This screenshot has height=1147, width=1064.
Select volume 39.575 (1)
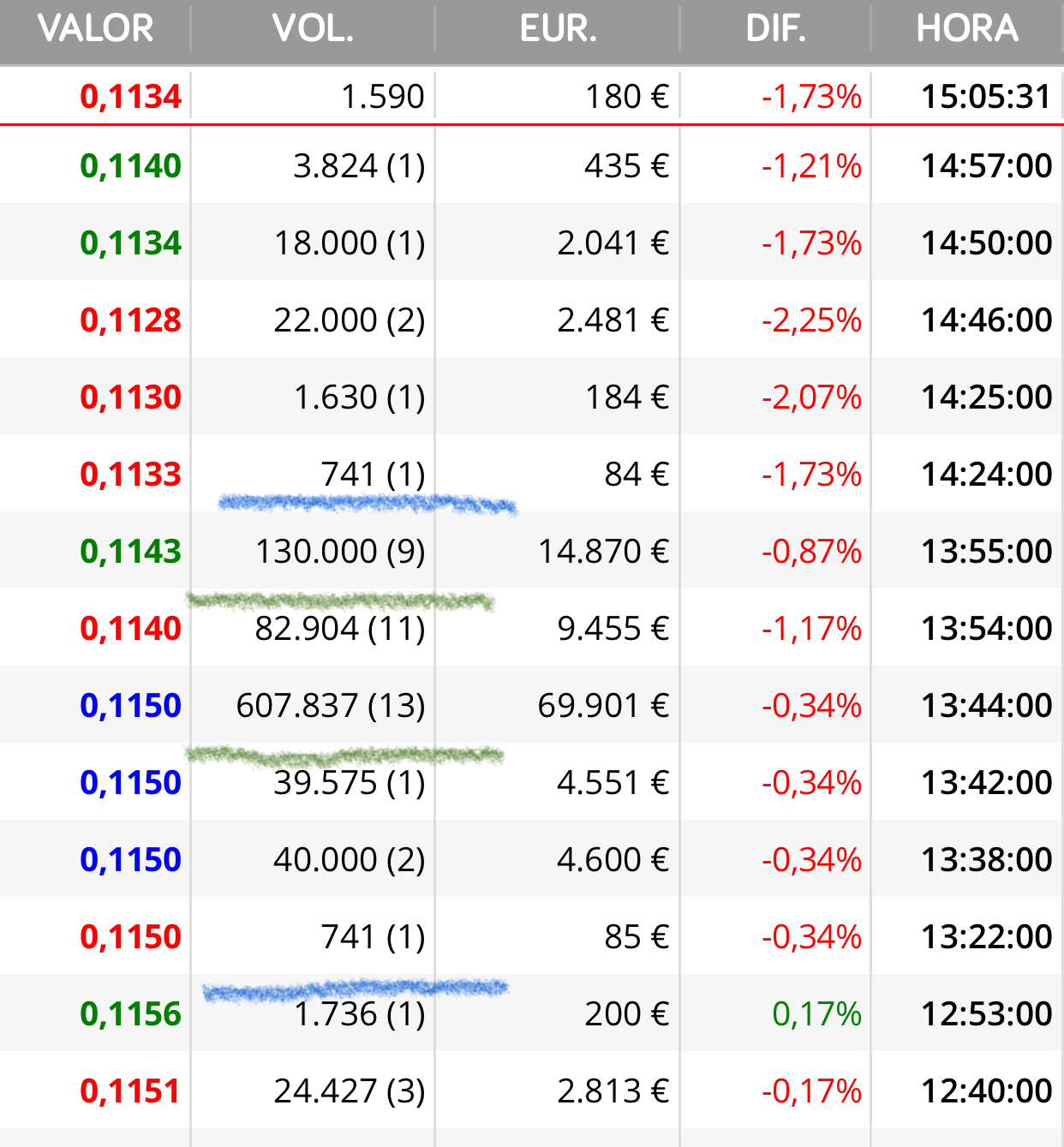(x=350, y=782)
